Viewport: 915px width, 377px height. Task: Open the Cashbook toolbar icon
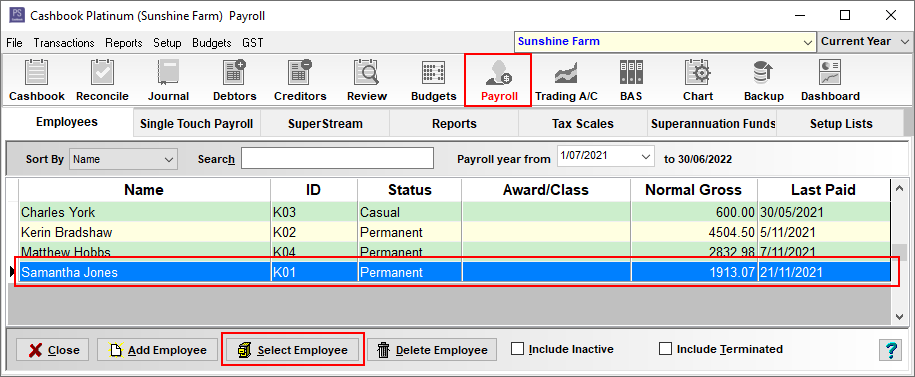coord(37,81)
